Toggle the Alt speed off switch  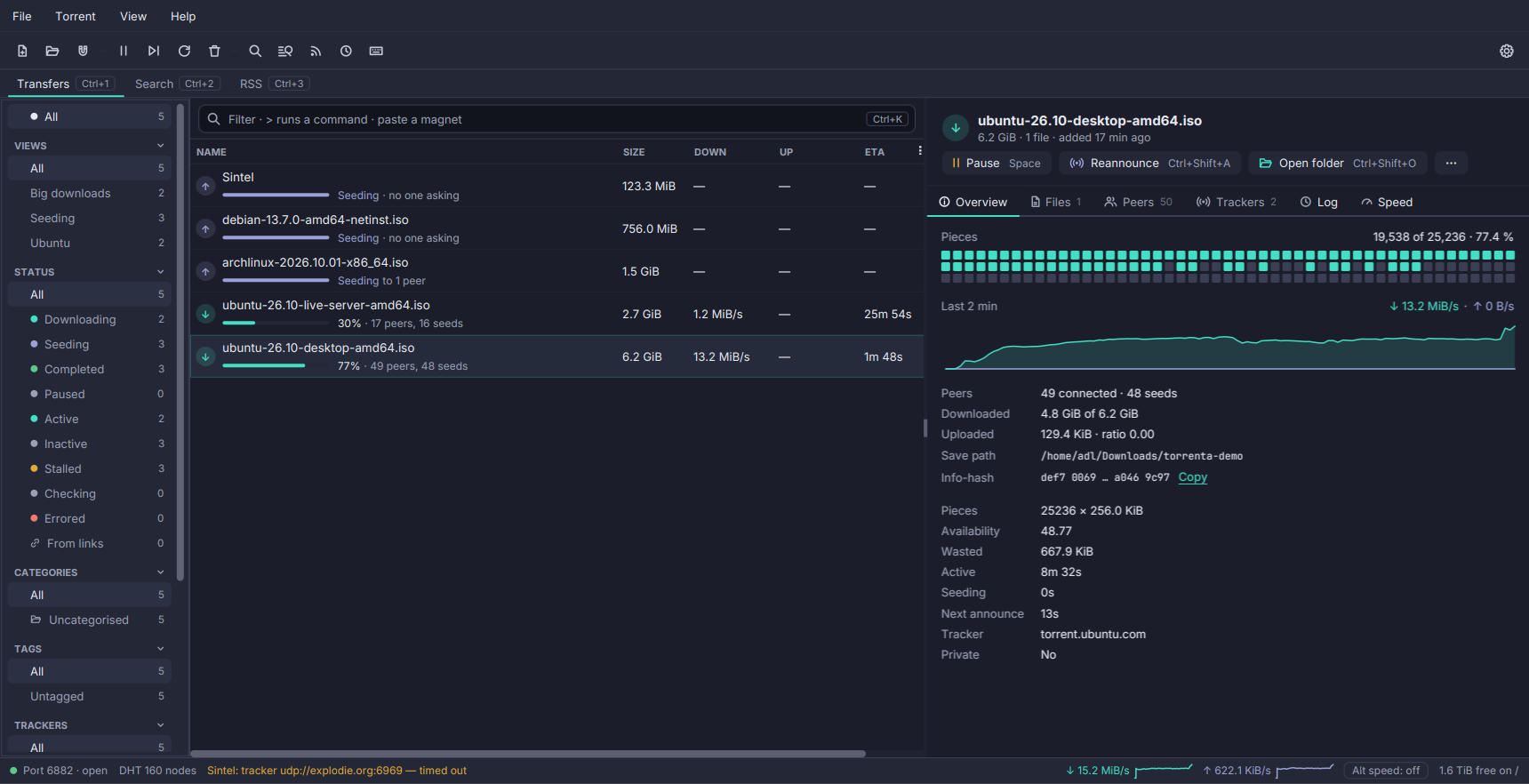1386,771
